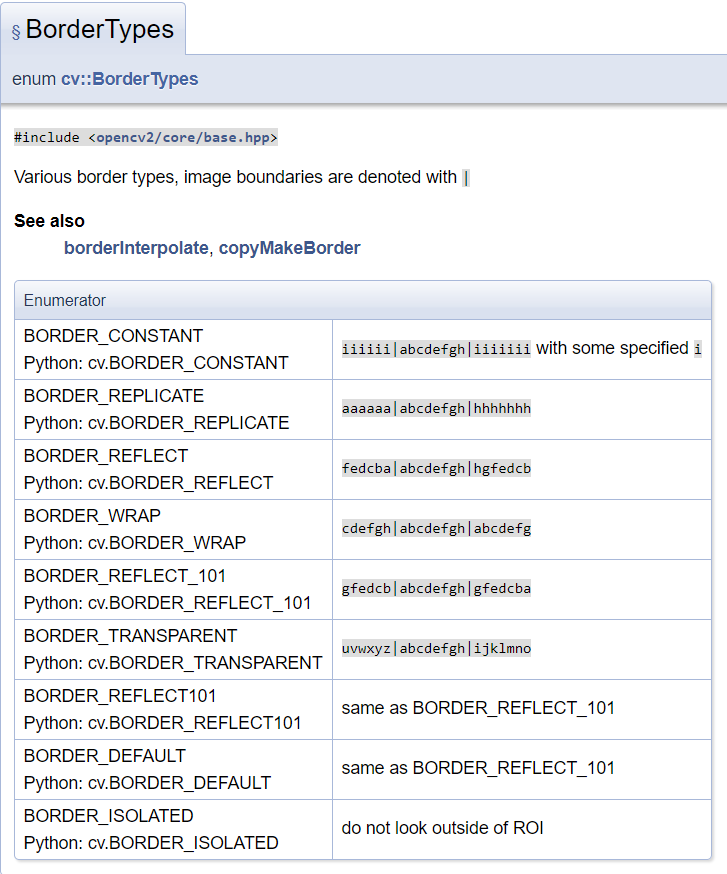Click the Enumerator table header
This screenshot has width=727, height=874.
tap(65, 300)
